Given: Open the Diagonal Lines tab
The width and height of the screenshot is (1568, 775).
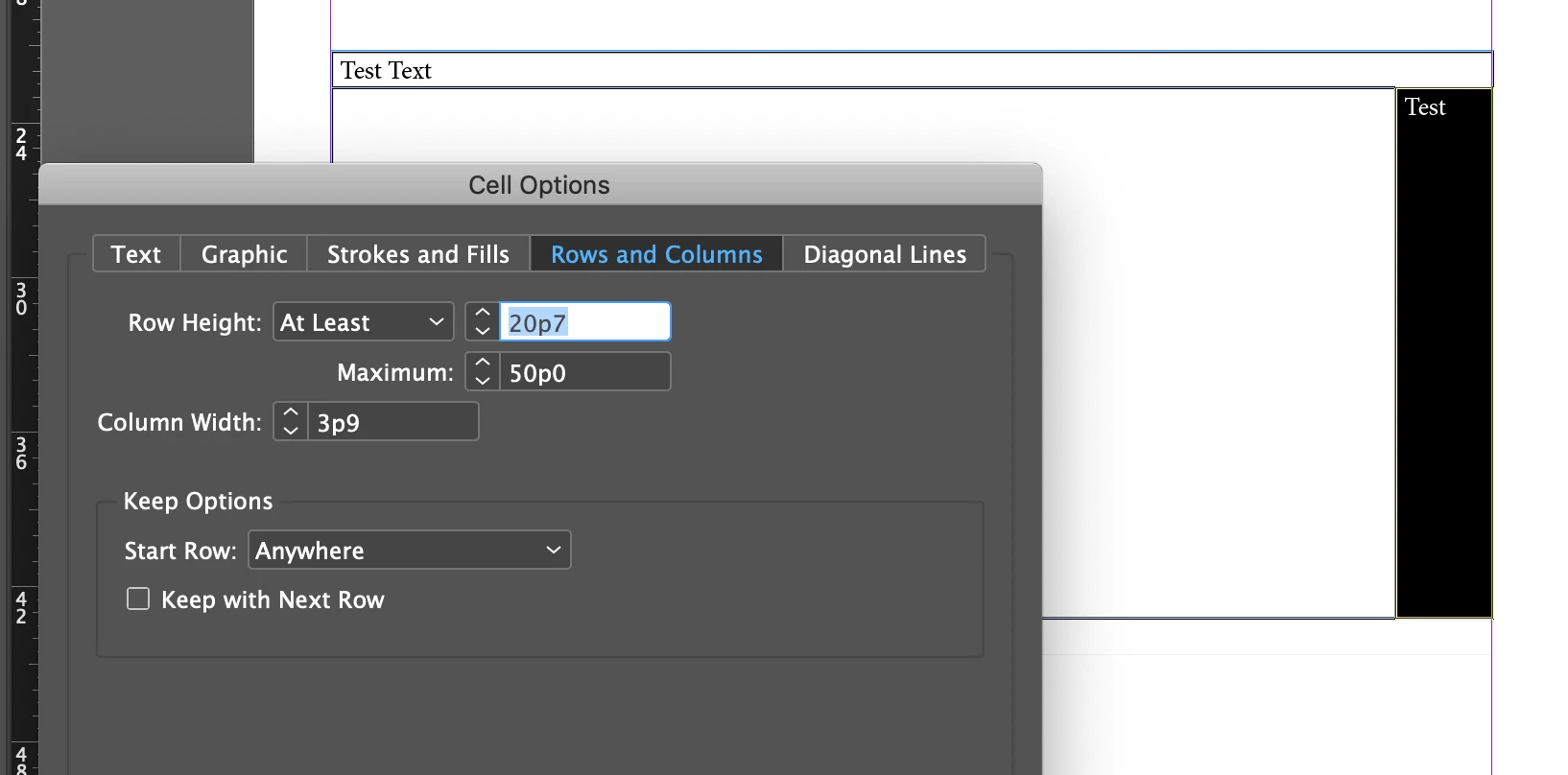Looking at the screenshot, I should pos(885,254).
